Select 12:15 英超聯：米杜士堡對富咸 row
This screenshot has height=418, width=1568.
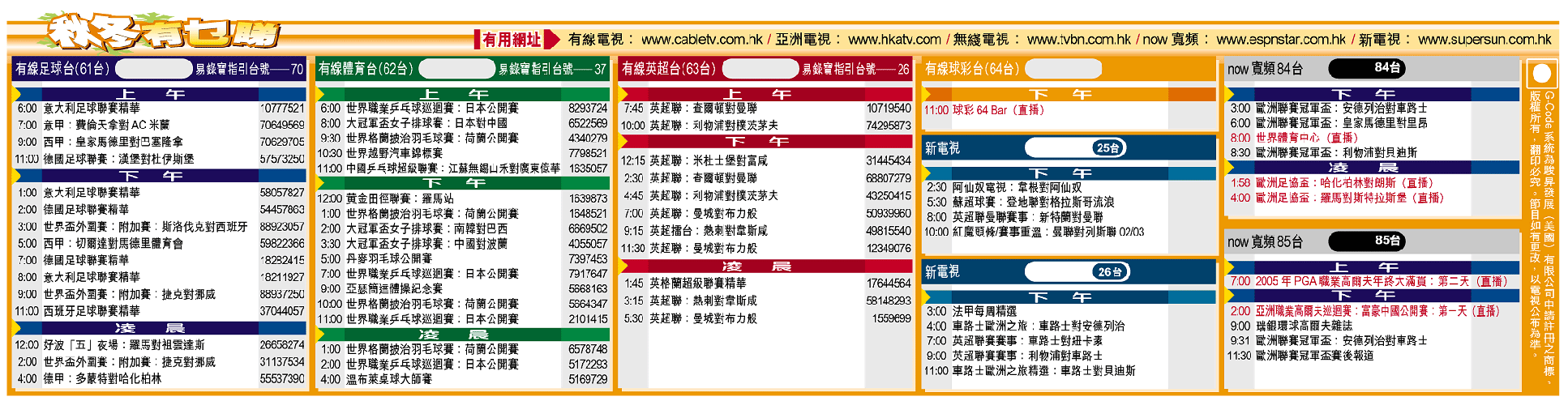click(766, 160)
